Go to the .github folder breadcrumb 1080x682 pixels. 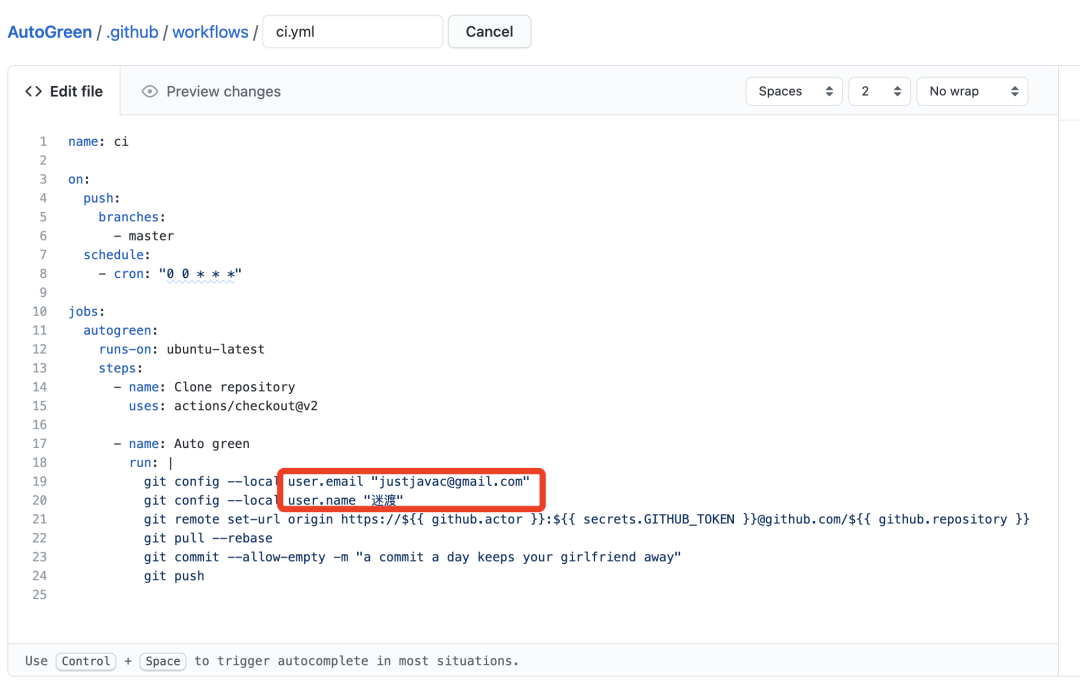[132, 32]
